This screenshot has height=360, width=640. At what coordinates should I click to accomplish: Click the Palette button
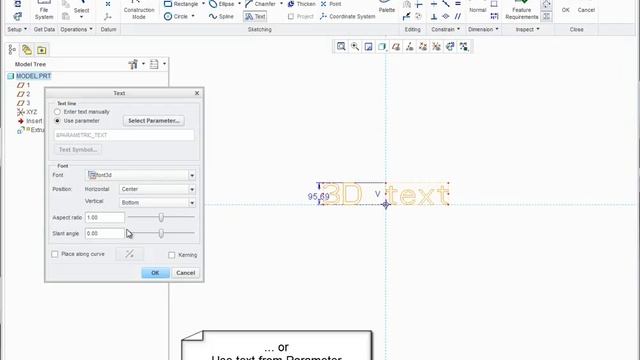tap(387, 7)
